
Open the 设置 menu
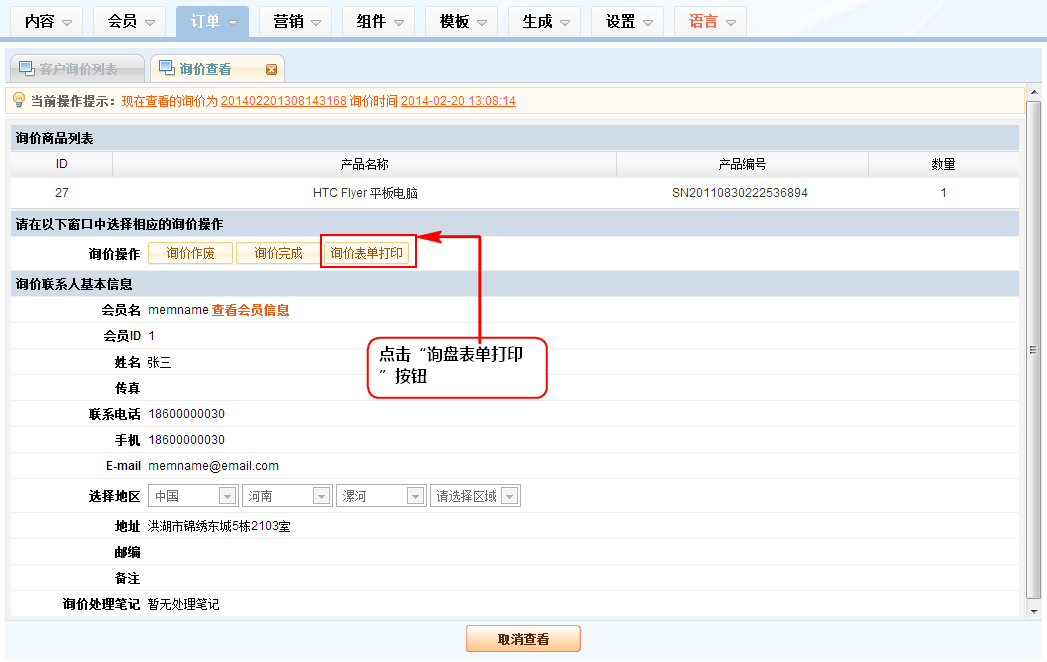[631, 22]
